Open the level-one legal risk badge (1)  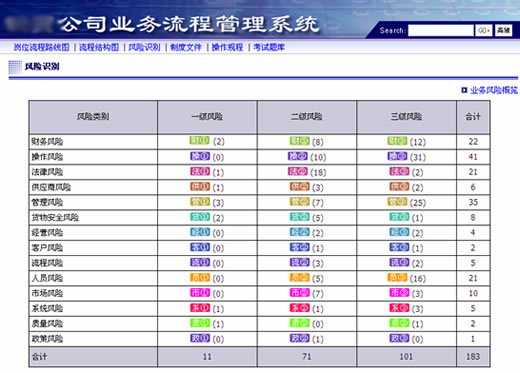click(x=200, y=171)
